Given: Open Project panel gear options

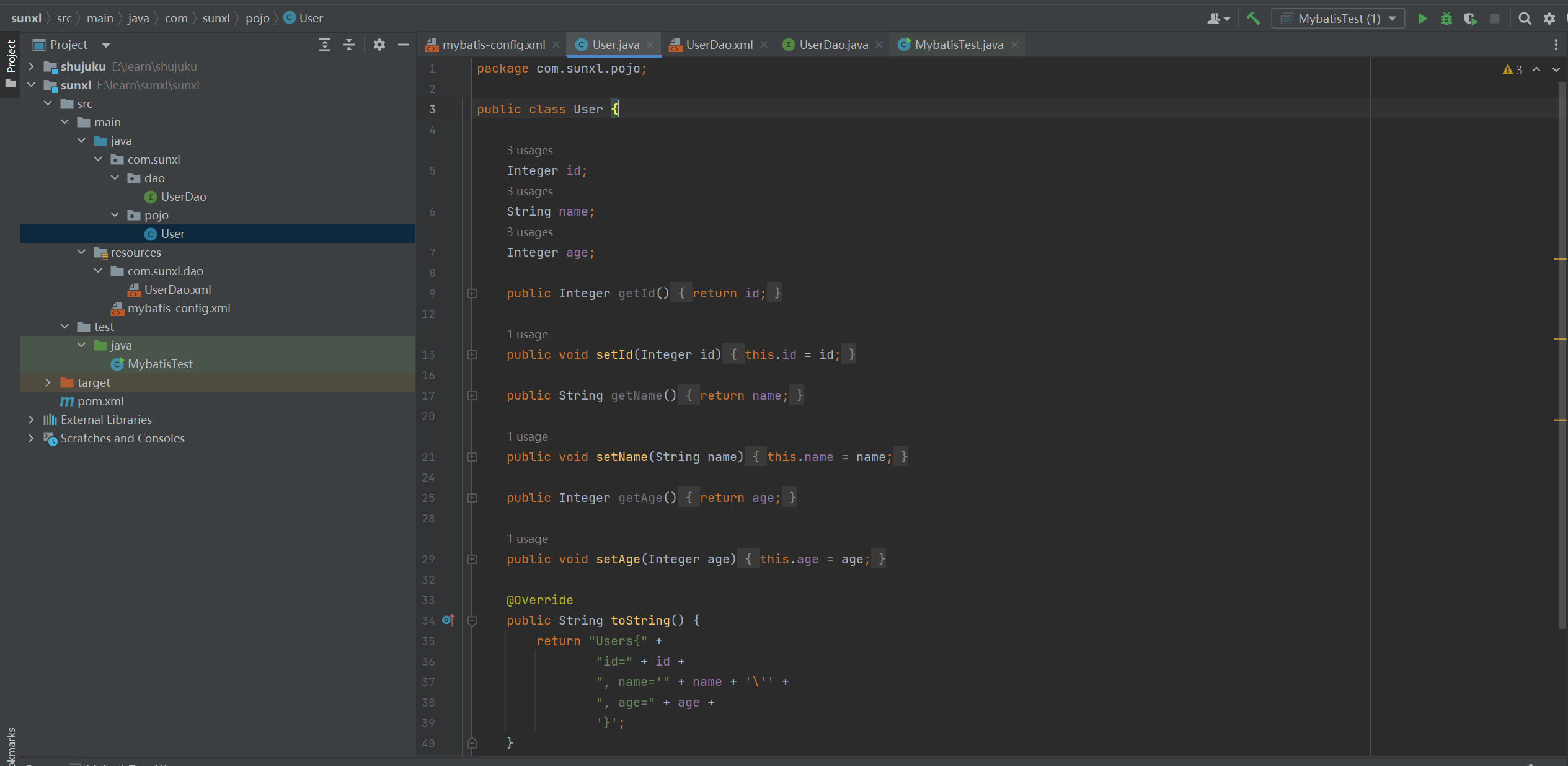Looking at the screenshot, I should tap(379, 45).
